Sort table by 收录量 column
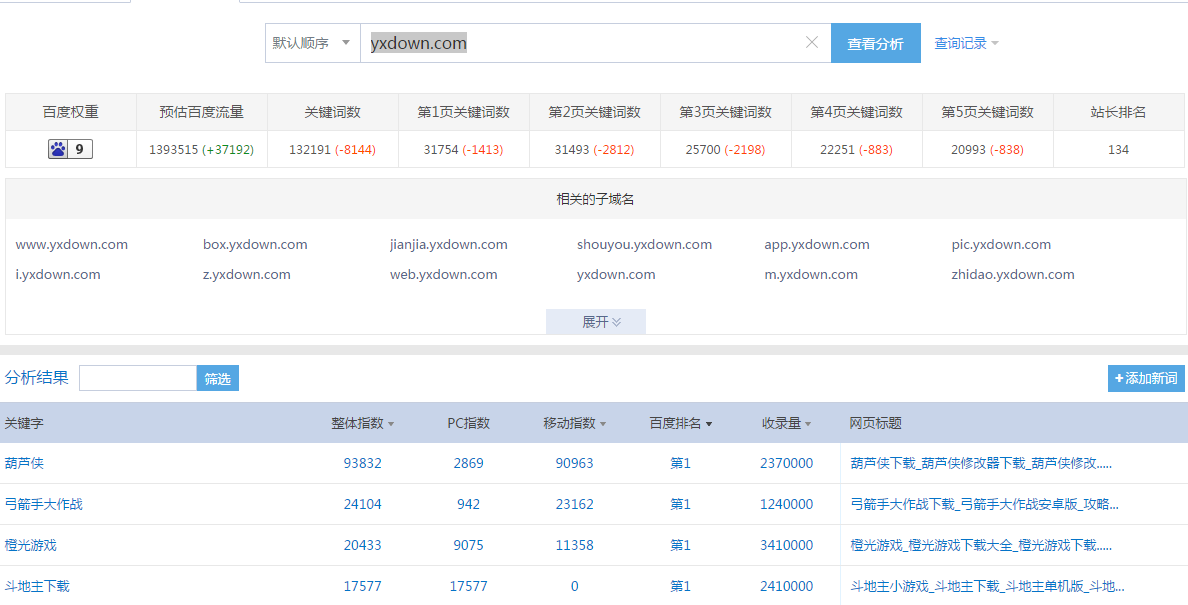The width and height of the screenshot is (1188, 605). click(x=786, y=423)
